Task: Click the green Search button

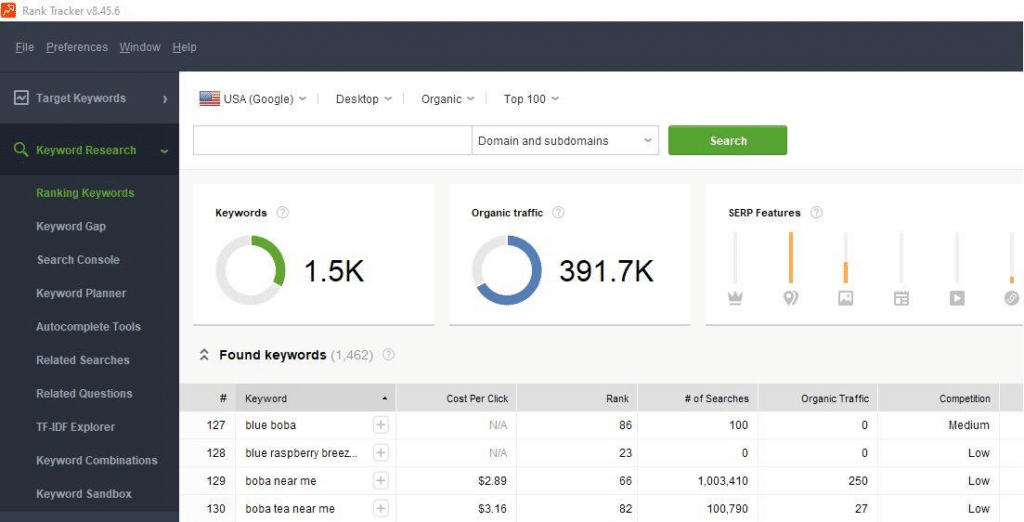Action: click(x=728, y=140)
